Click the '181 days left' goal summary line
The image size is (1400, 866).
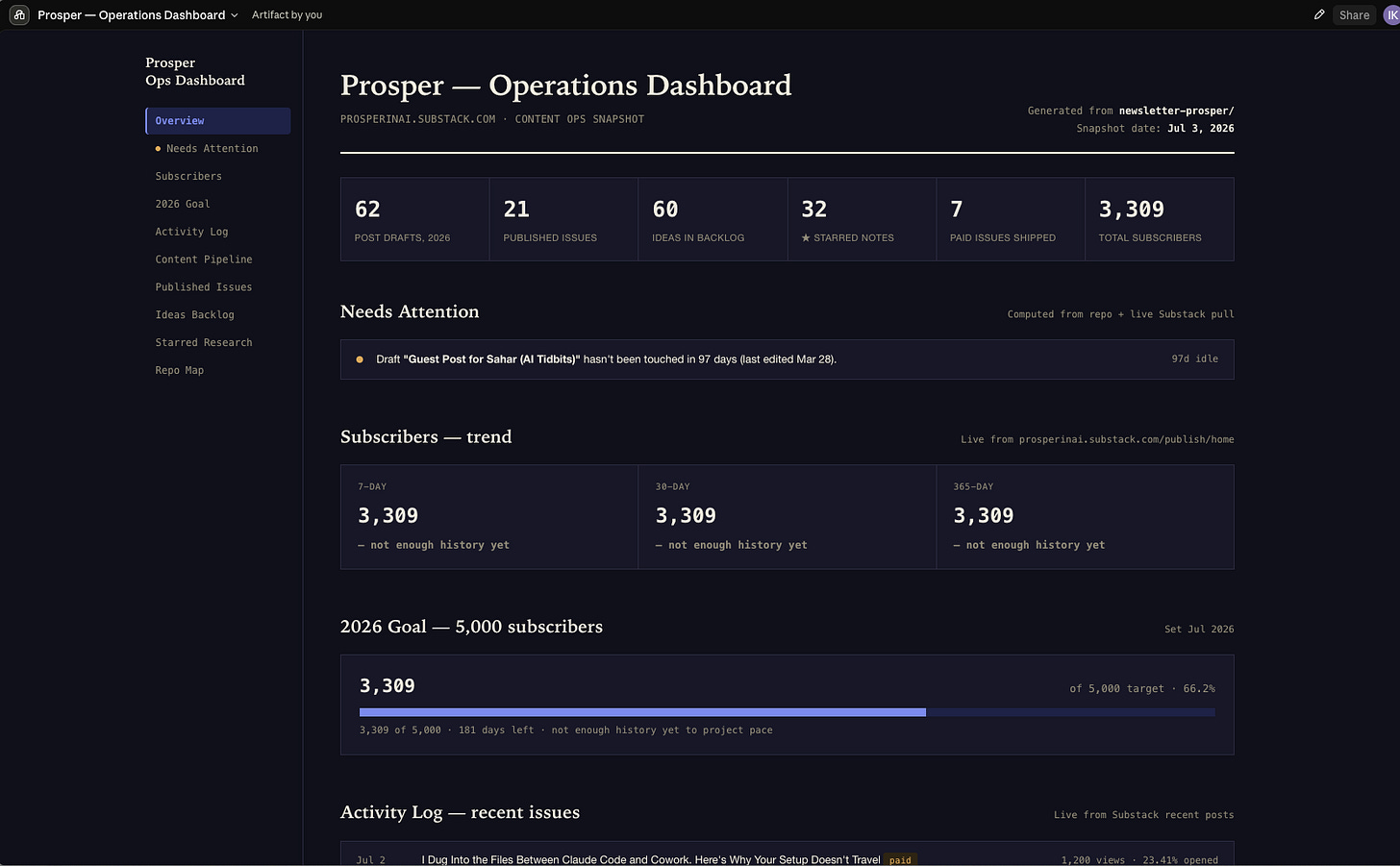(x=566, y=730)
